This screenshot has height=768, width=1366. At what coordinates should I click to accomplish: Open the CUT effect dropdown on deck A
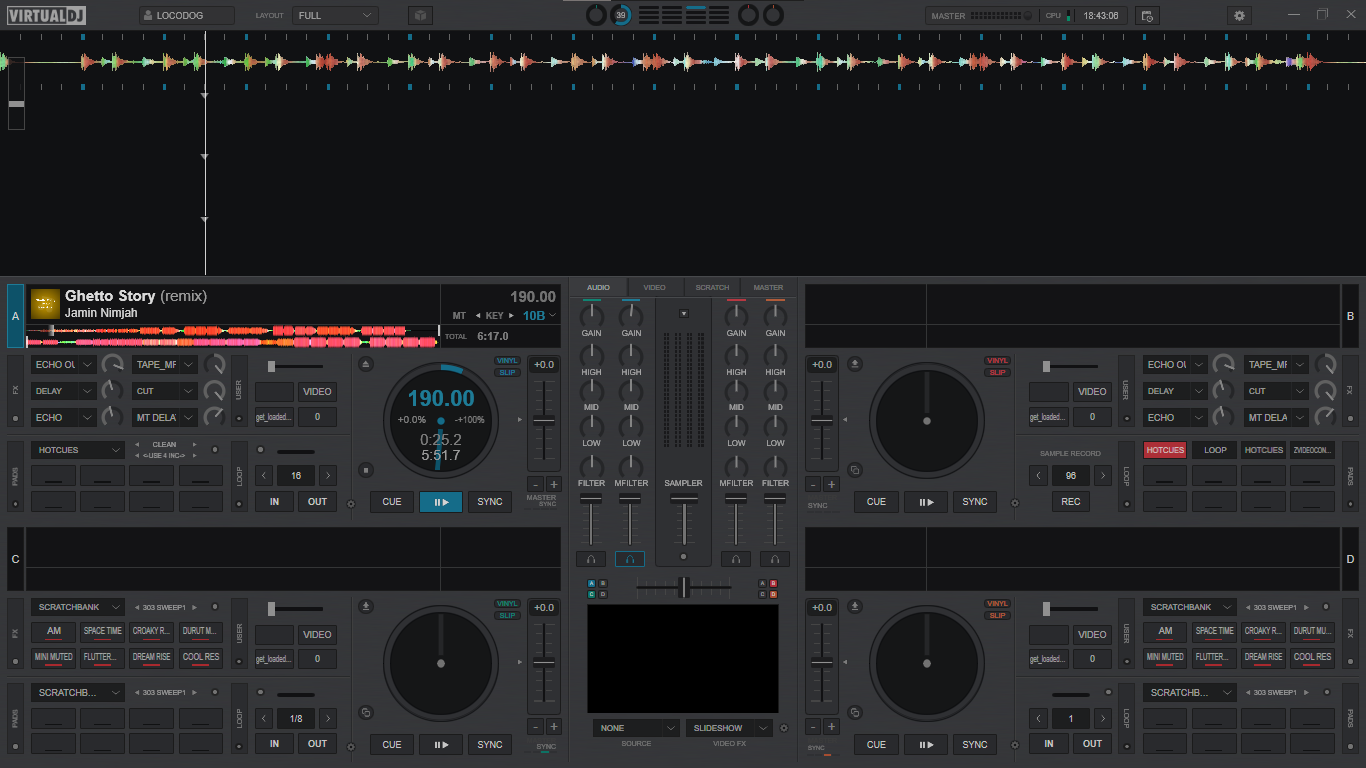(165, 391)
